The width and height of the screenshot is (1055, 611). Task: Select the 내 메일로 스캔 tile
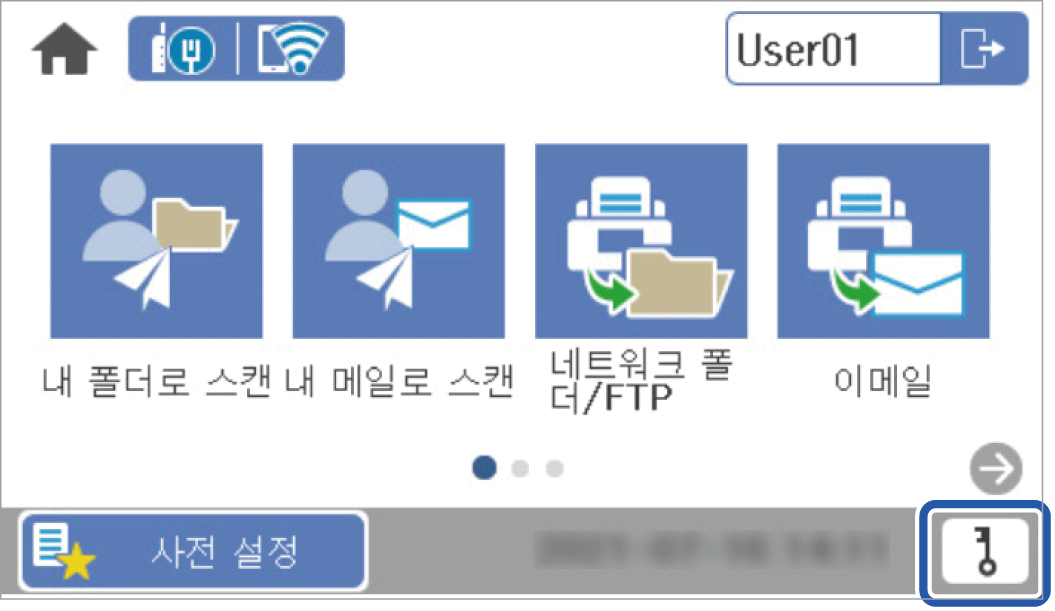pyautogui.click(x=399, y=241)
